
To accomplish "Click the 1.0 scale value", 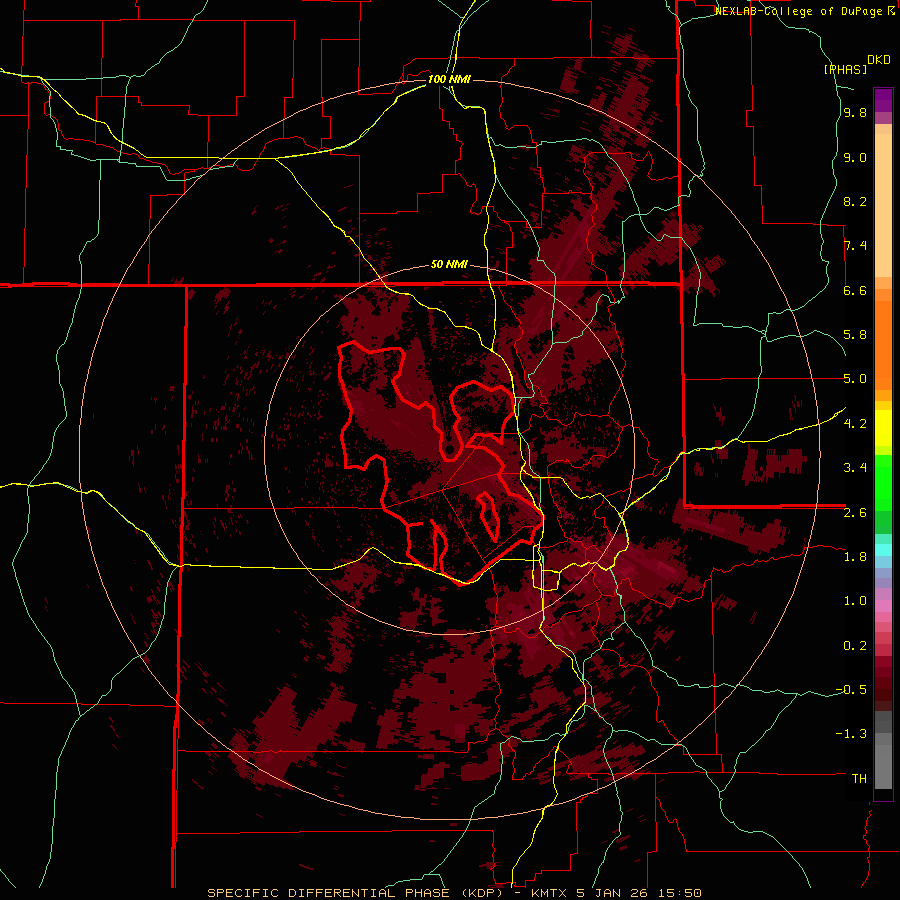I will click(x=855, y=601).
